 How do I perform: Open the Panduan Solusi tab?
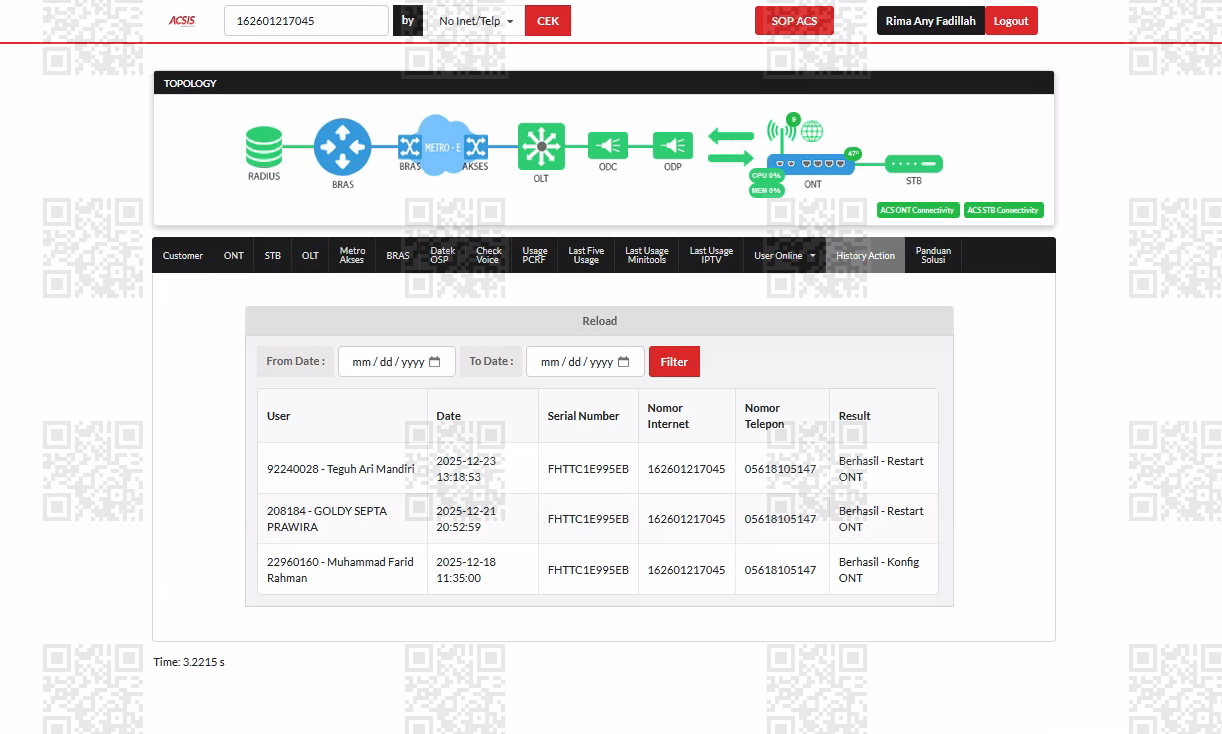click(x=933, y=256)
